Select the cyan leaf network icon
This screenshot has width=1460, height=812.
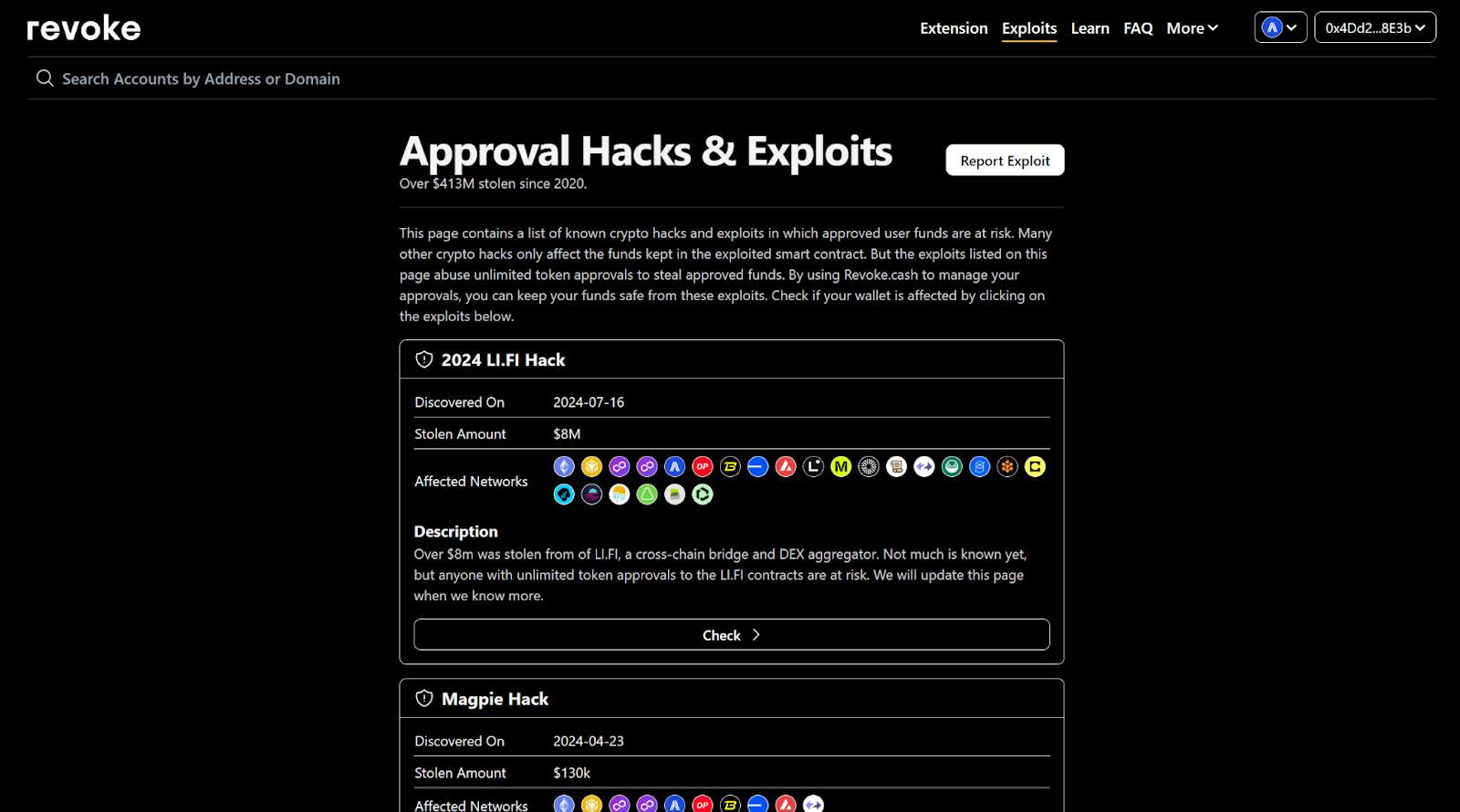(x=564, y=494)
